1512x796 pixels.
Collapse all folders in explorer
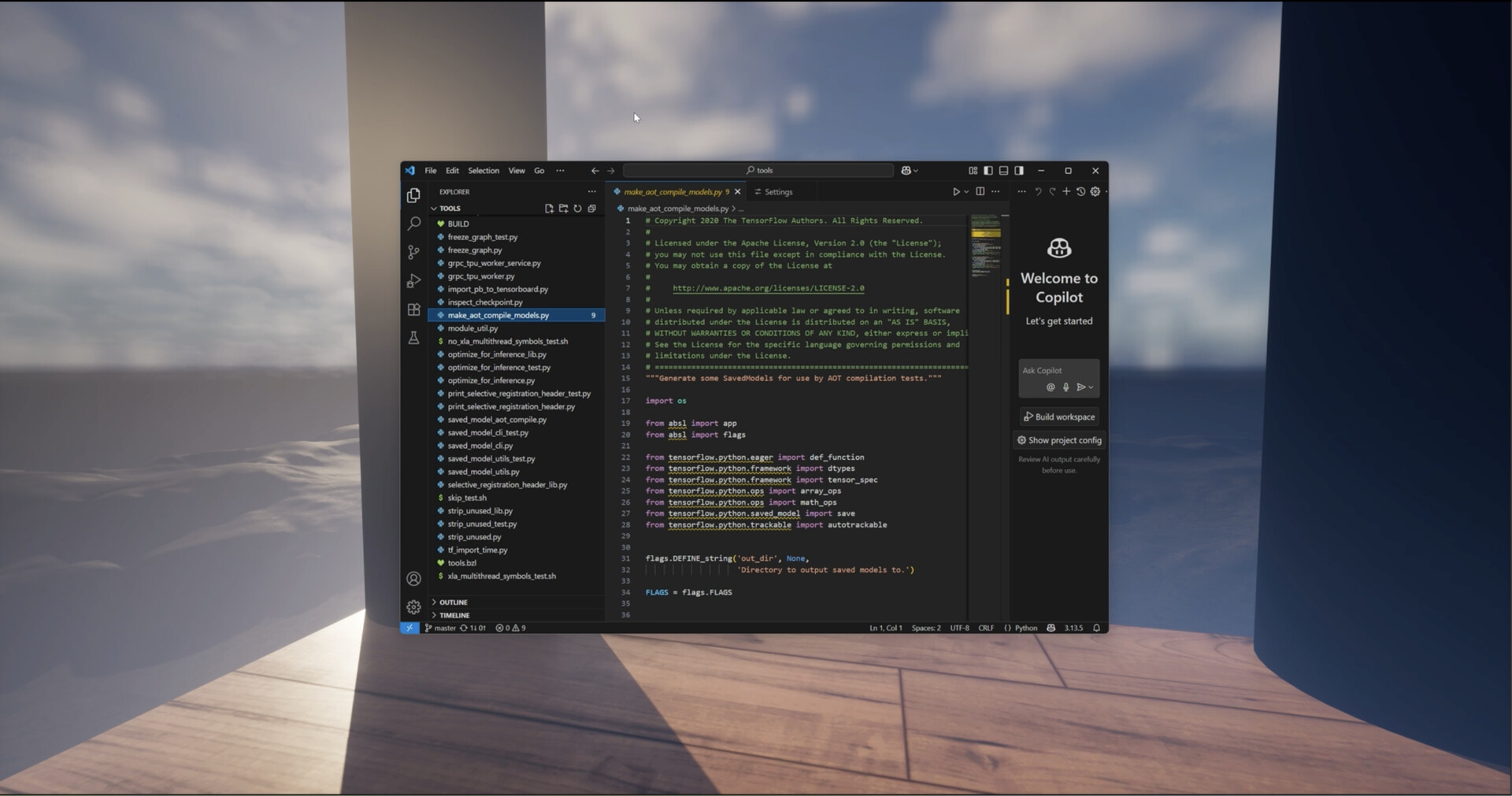point(591,209)
